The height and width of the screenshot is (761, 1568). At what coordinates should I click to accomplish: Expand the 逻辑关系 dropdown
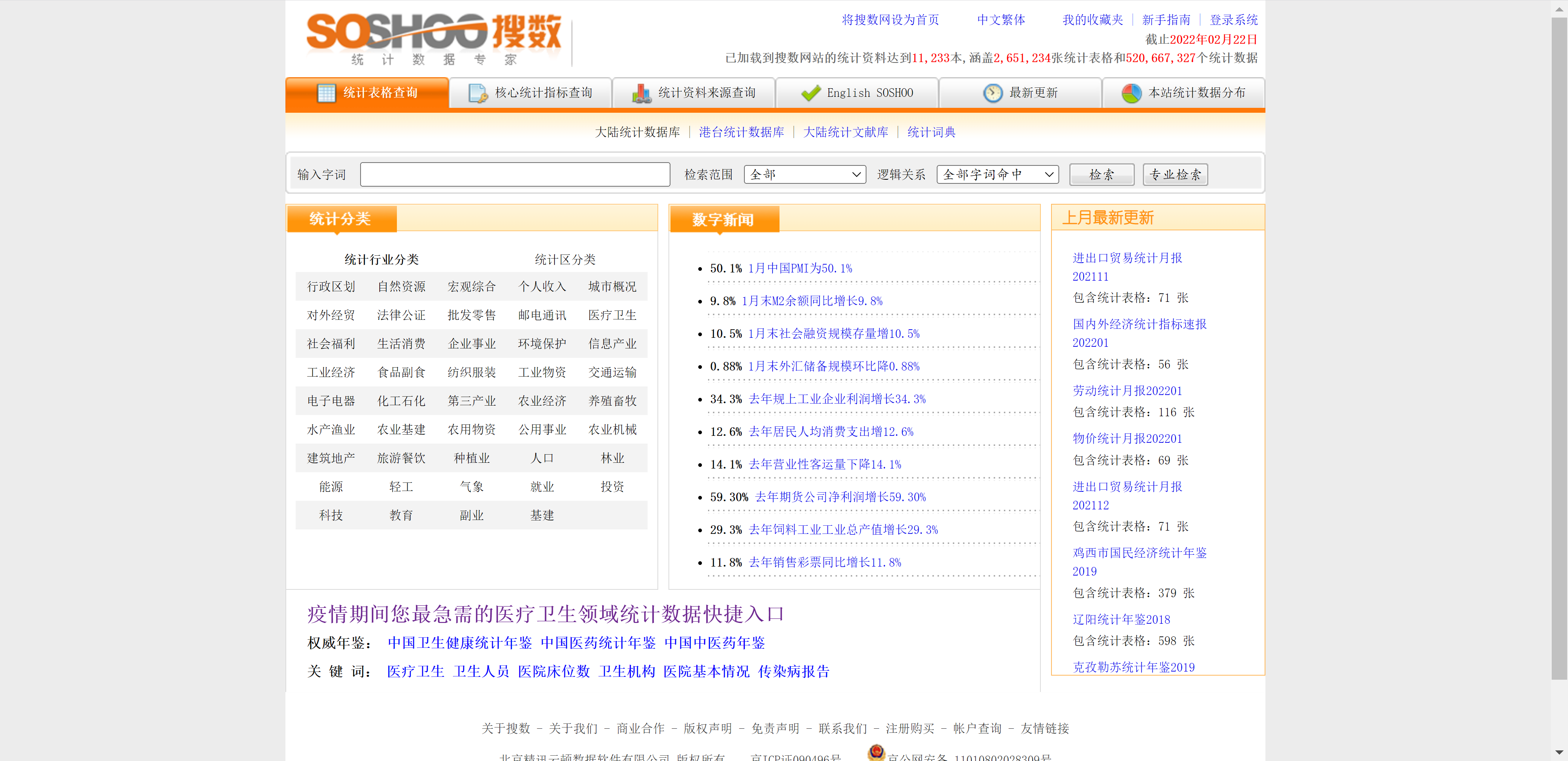coord(997,175)
